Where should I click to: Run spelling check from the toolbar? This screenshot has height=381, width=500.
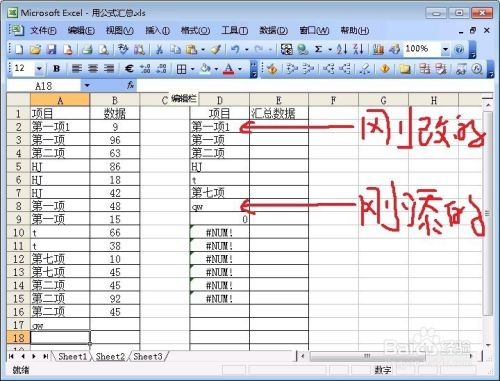[x=123, y=50]
